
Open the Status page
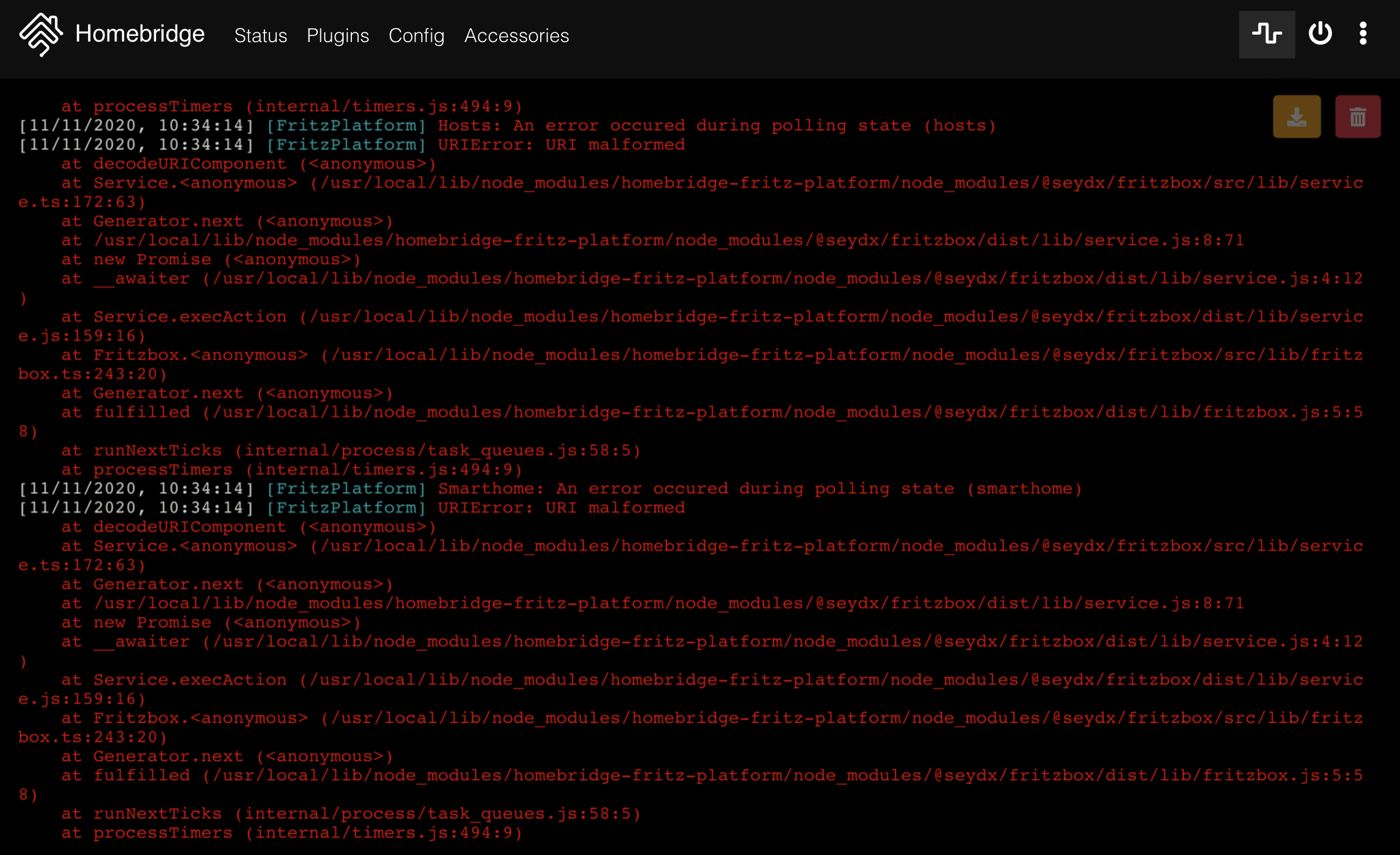pyautogui.click(x=261, y=36)
